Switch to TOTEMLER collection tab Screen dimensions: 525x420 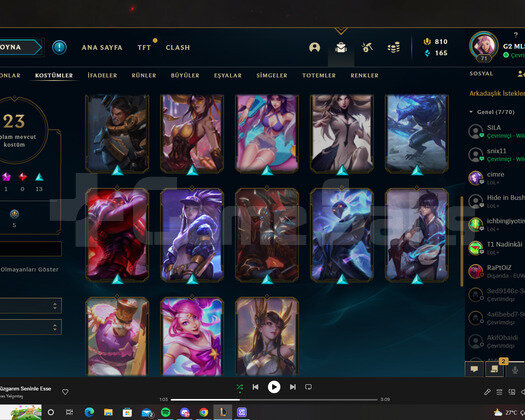coord(319,75)
